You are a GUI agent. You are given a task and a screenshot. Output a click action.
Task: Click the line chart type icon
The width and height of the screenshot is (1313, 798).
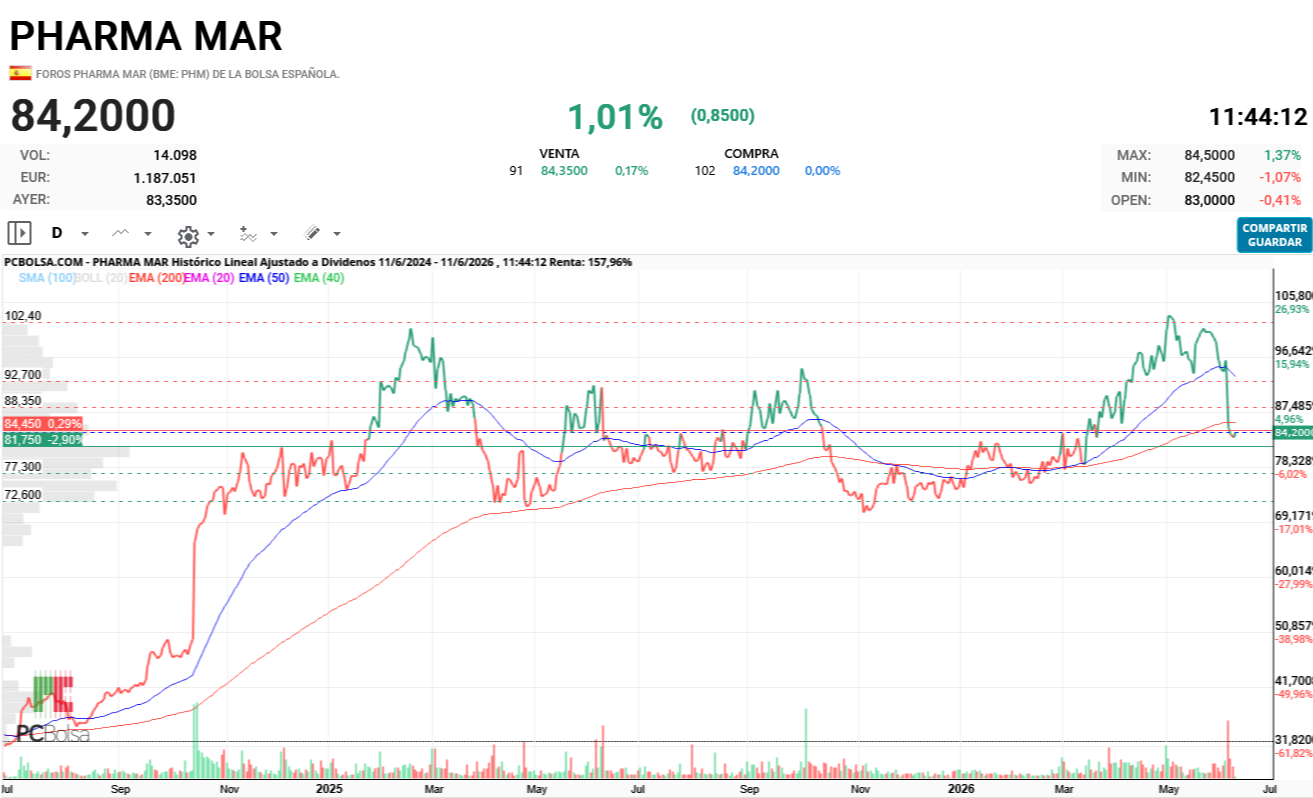121,233
